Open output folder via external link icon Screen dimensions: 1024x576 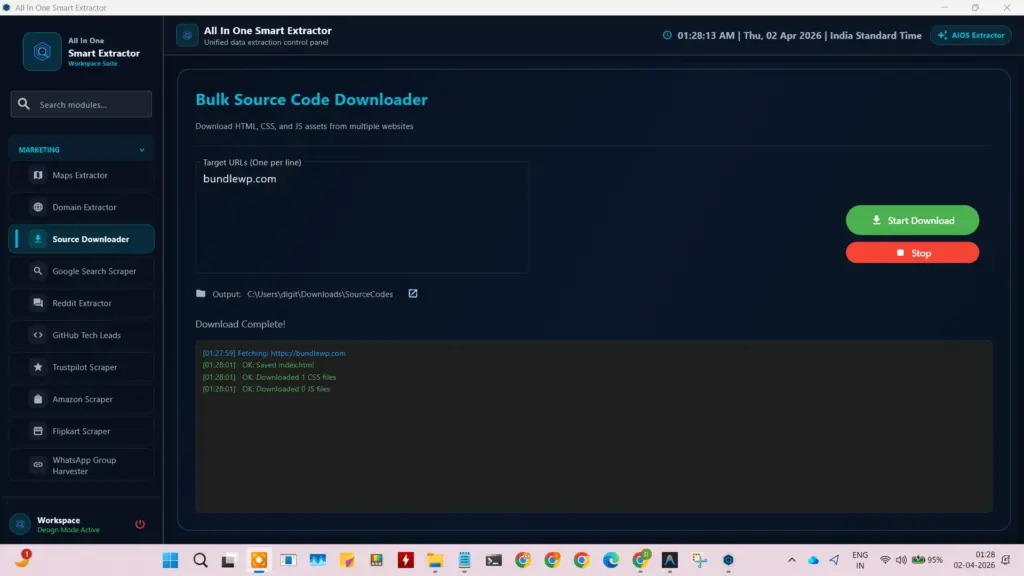pos(413,294)
